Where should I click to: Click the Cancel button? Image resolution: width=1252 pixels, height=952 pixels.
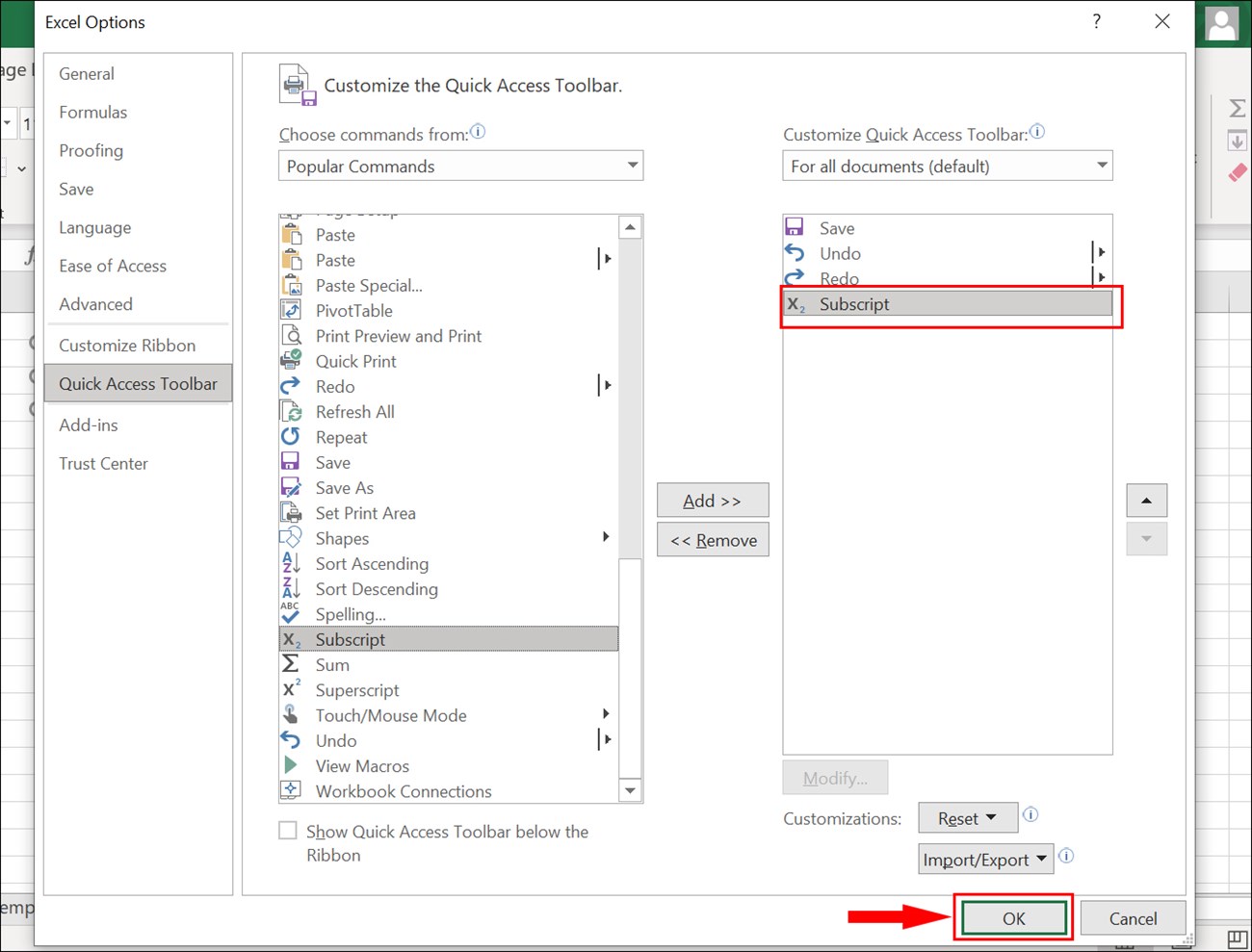(x=1133, y=918)
